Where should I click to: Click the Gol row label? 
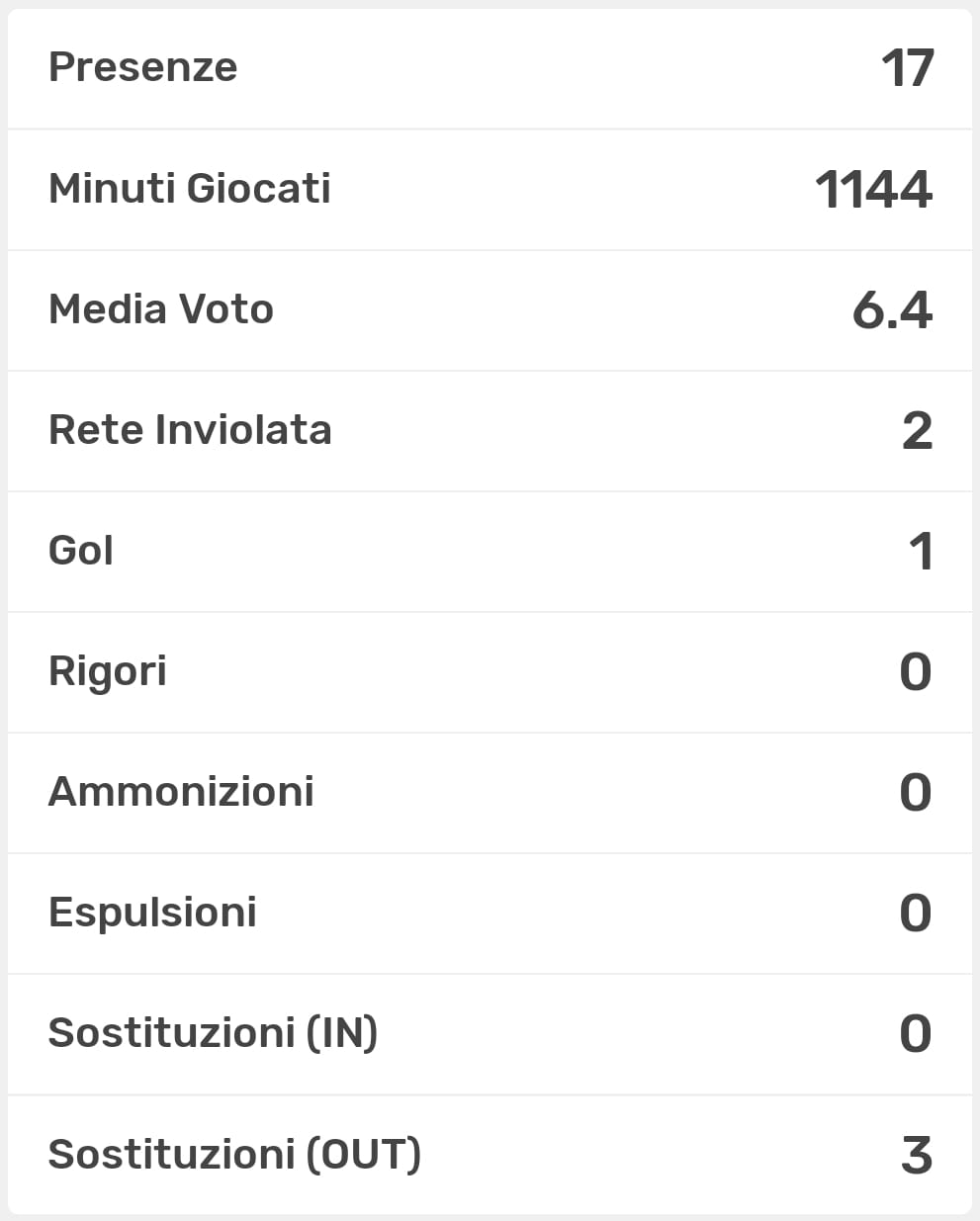click(x=80, y=550)
